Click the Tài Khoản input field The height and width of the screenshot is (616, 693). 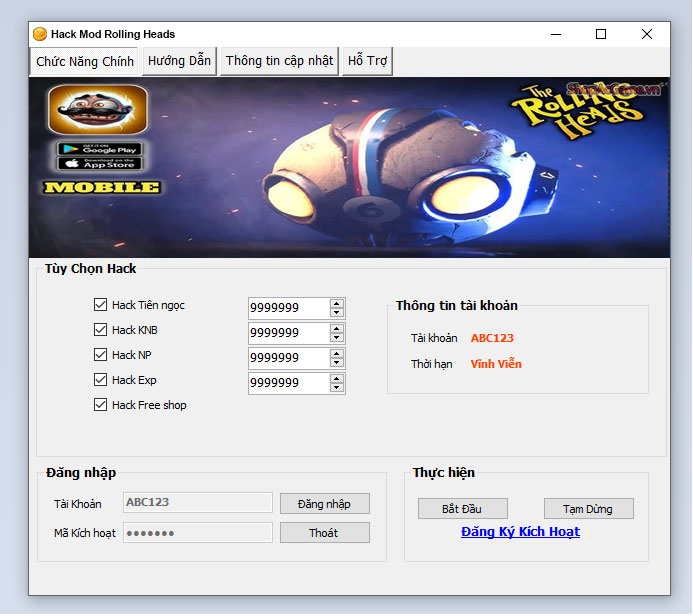[198, 502]
